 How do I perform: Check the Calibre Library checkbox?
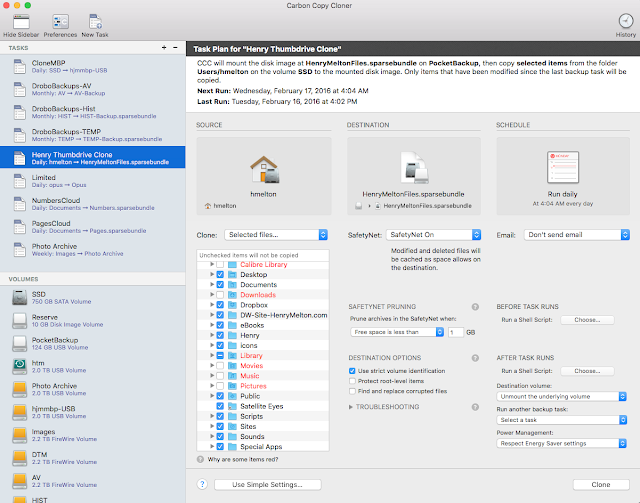click(220, 265)
